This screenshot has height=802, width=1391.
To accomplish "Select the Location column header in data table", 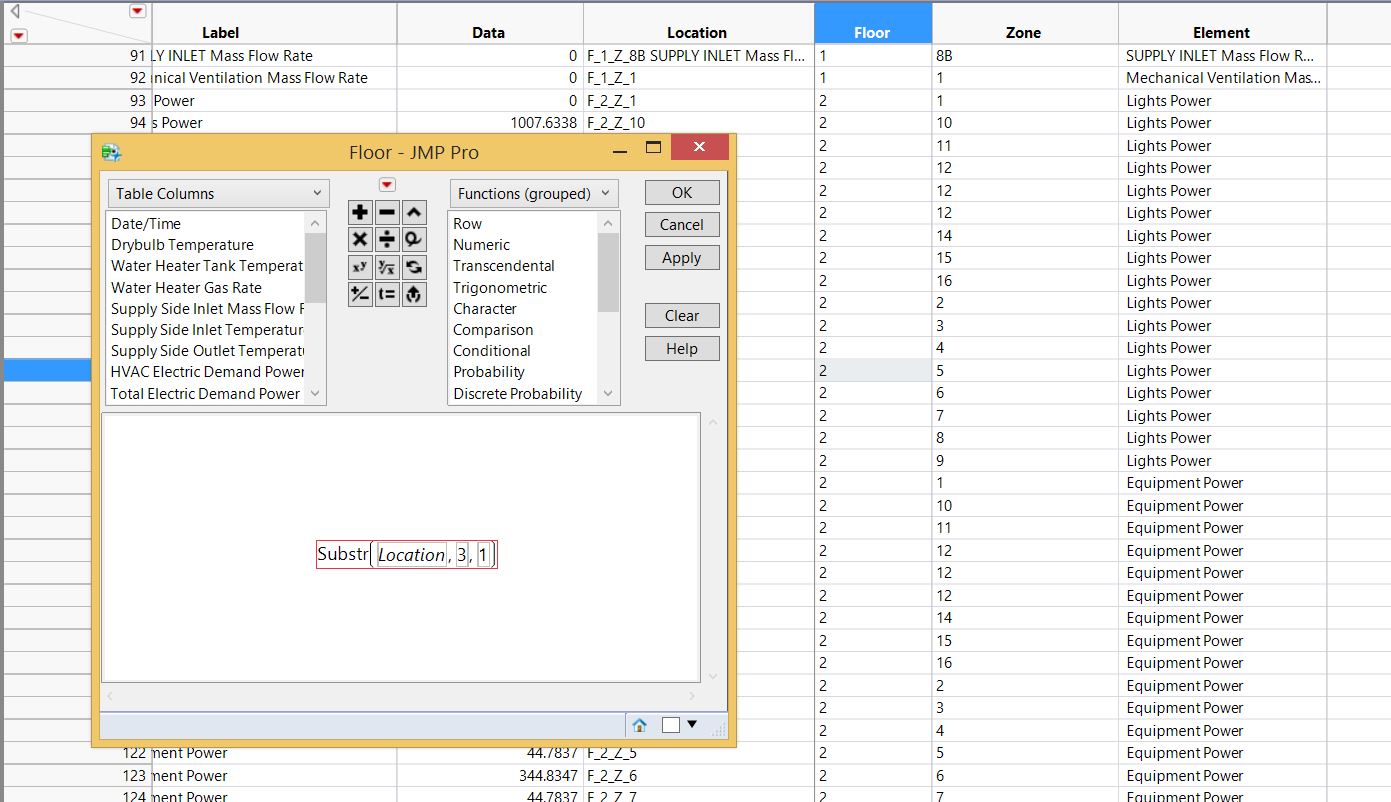I will click(x=697, y=23).
